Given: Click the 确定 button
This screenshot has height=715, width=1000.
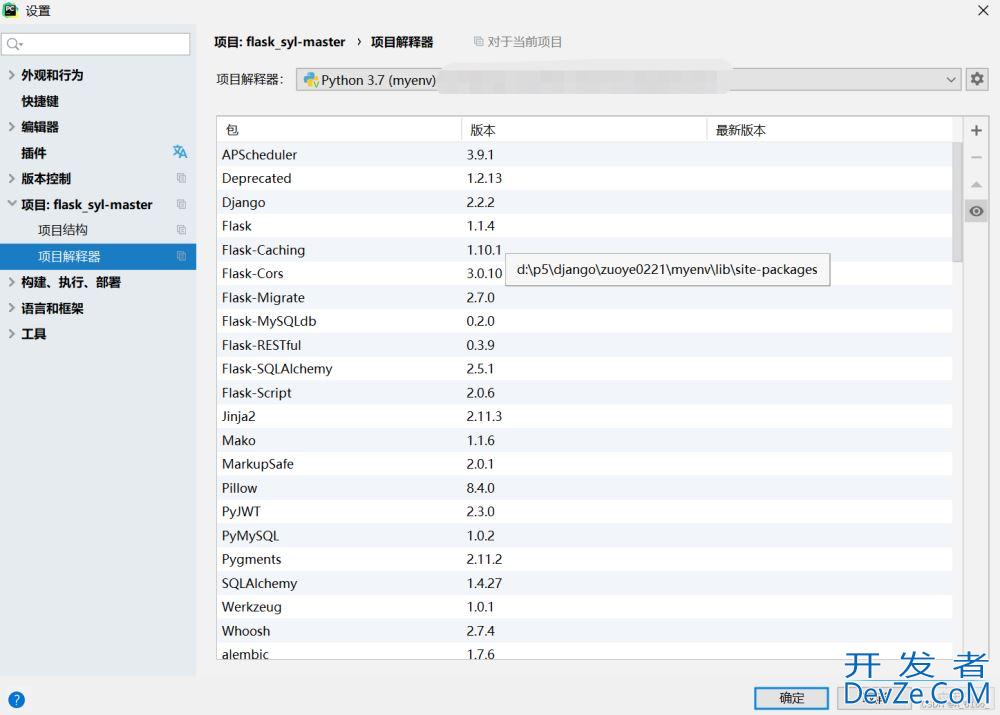Looking at the screenshot, I should point(791,698).
